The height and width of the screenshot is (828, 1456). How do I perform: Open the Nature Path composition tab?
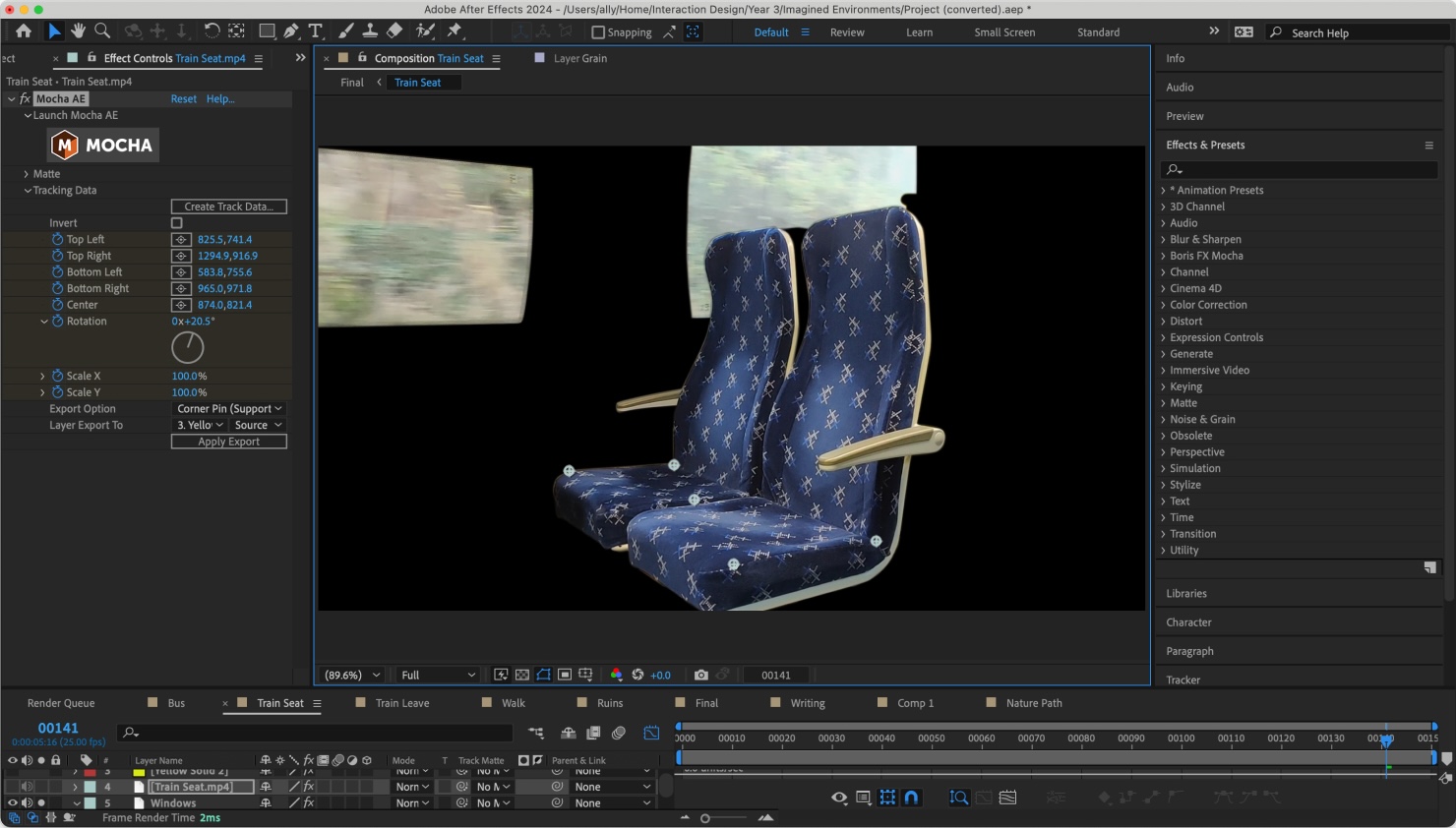1034,703
